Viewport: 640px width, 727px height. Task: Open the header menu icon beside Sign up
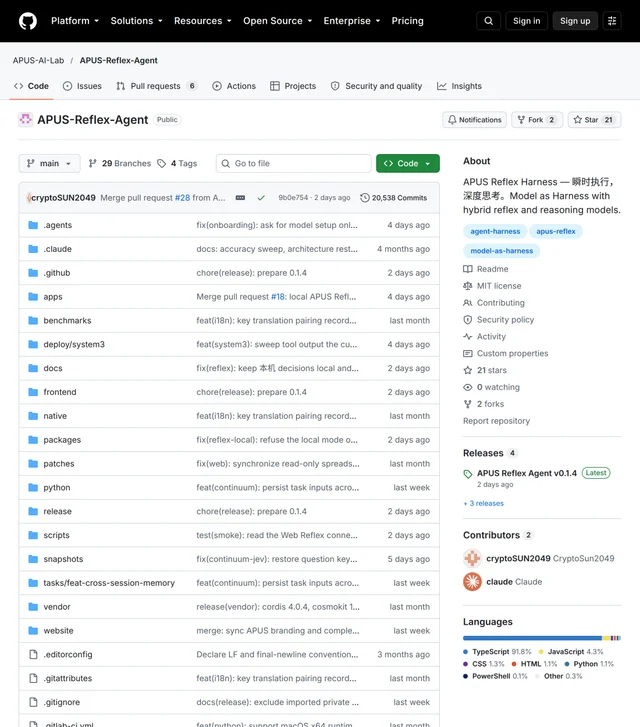point(612,21)
